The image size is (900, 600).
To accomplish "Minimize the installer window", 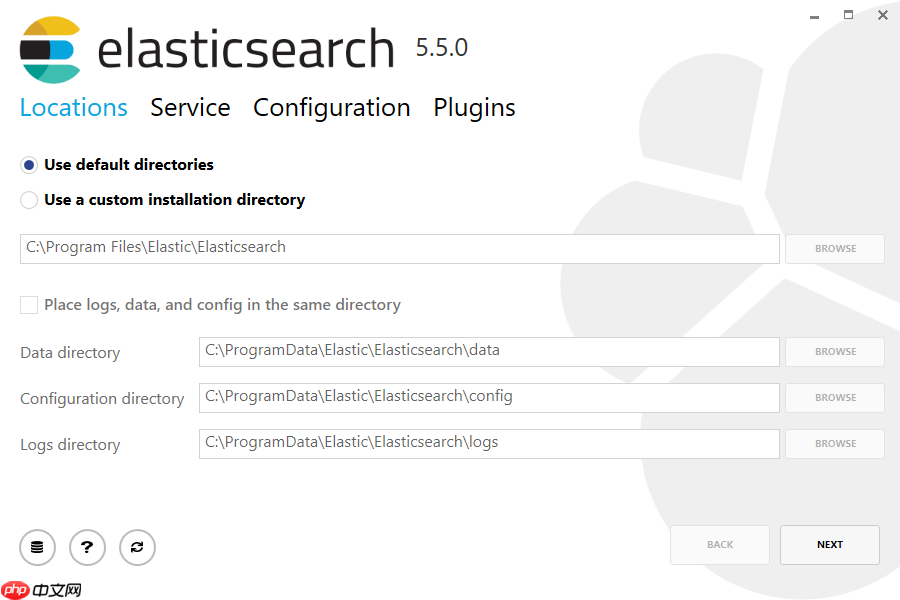I will coord(814,15).
